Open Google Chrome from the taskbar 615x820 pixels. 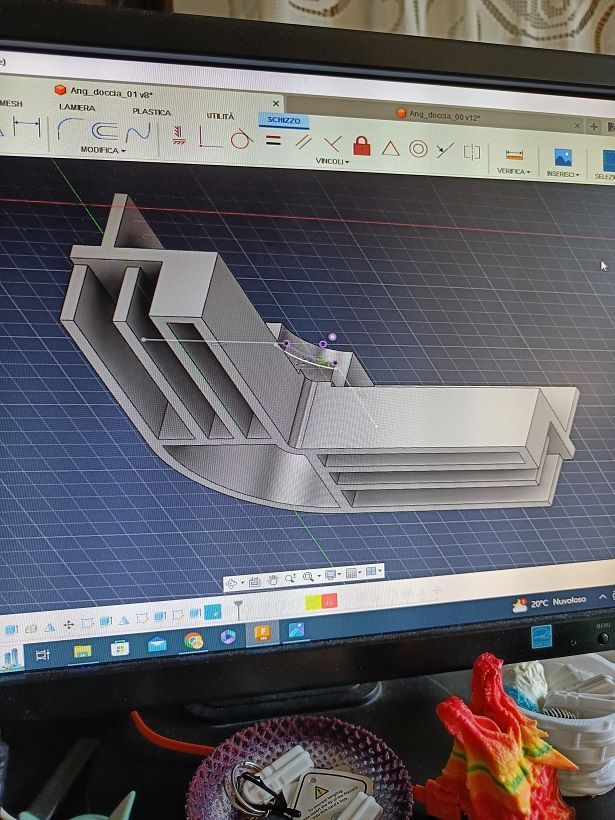click(x=194, y=640)
